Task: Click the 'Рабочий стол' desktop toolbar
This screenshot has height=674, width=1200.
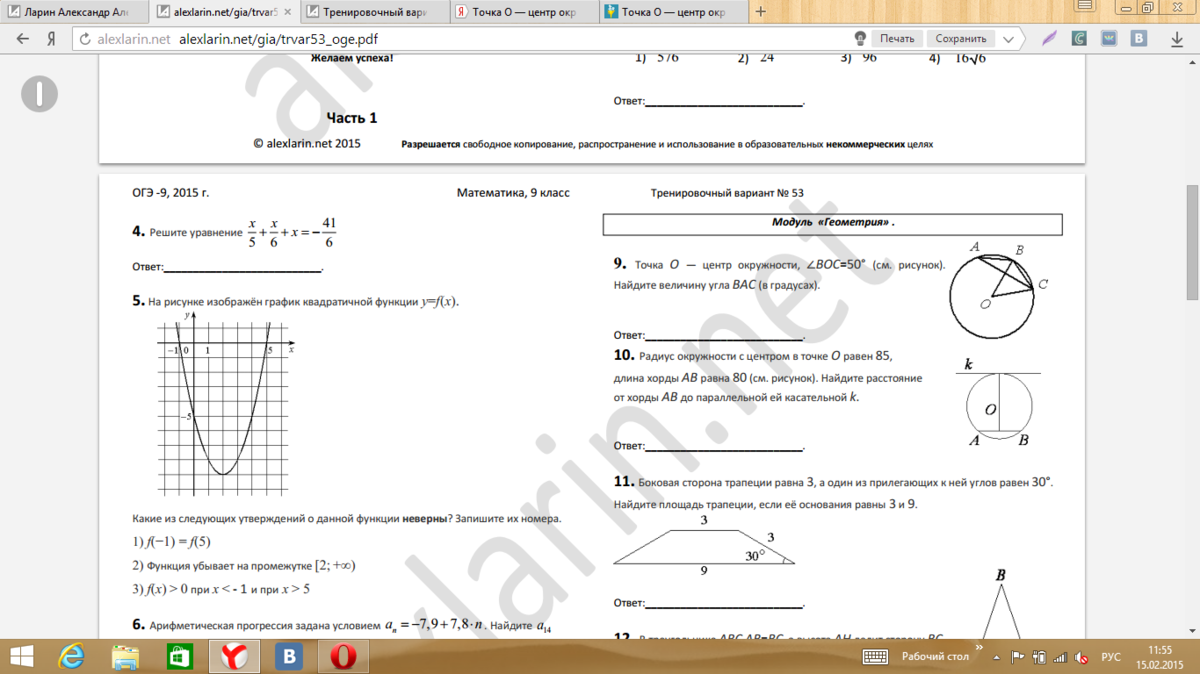Action: (x=936, y=656)
